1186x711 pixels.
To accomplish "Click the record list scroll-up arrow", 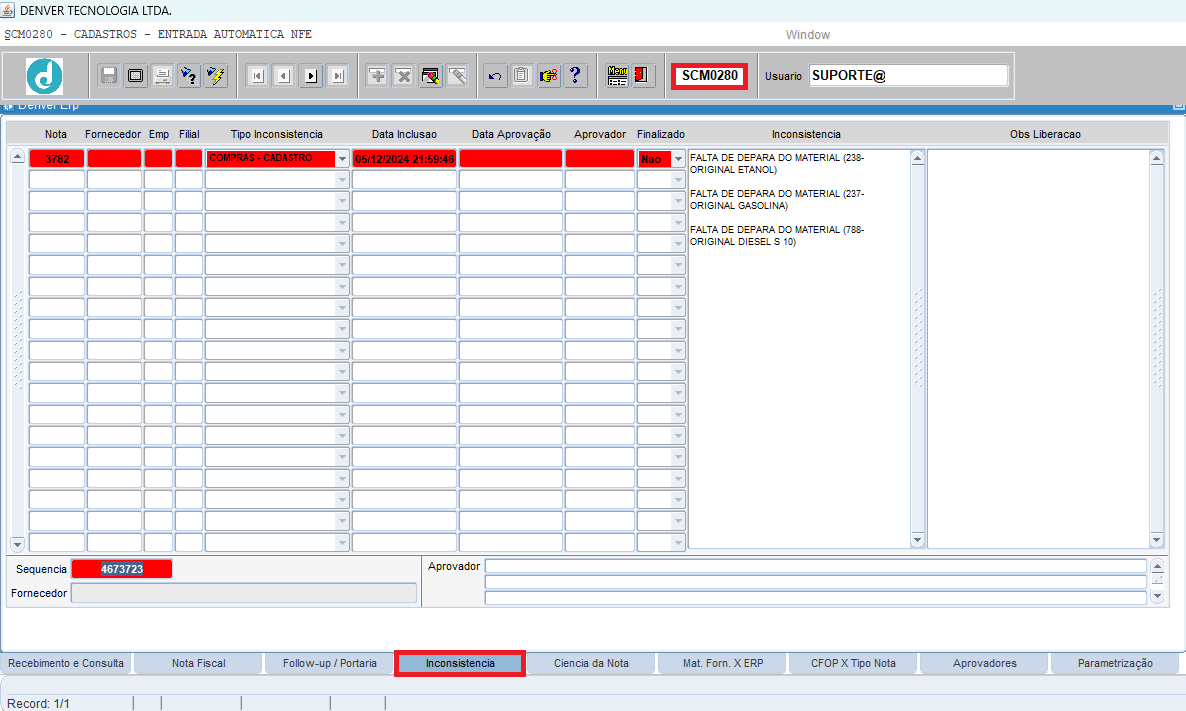I will [x=17, y=157].
